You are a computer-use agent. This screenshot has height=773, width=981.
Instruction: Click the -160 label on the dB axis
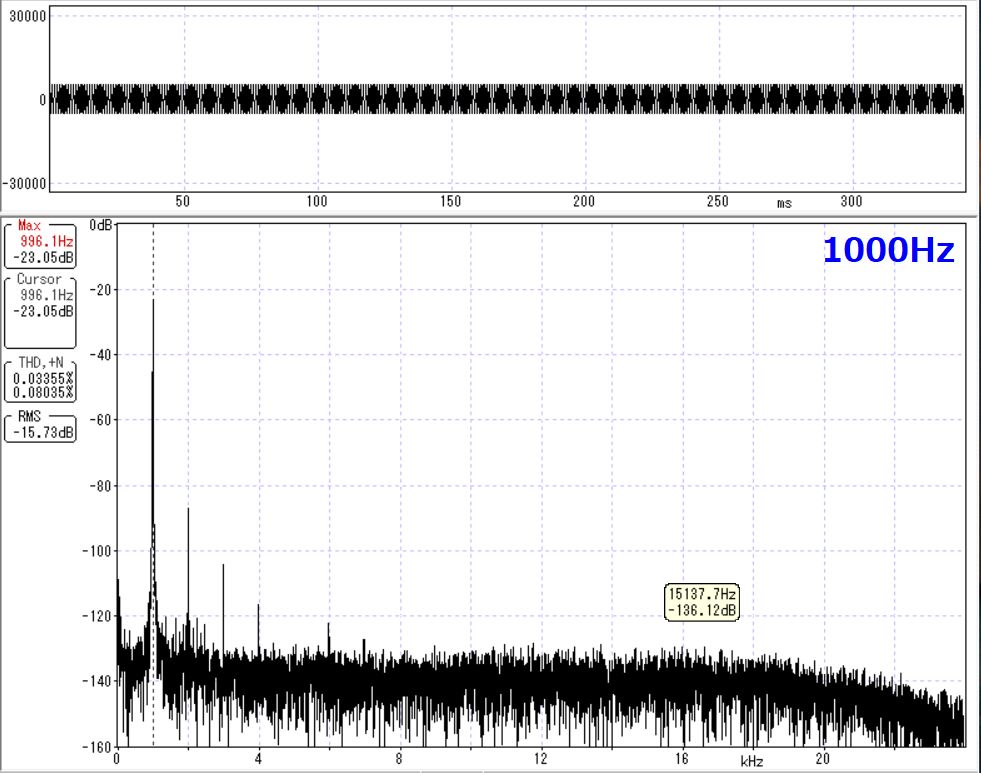pos(98,745)
